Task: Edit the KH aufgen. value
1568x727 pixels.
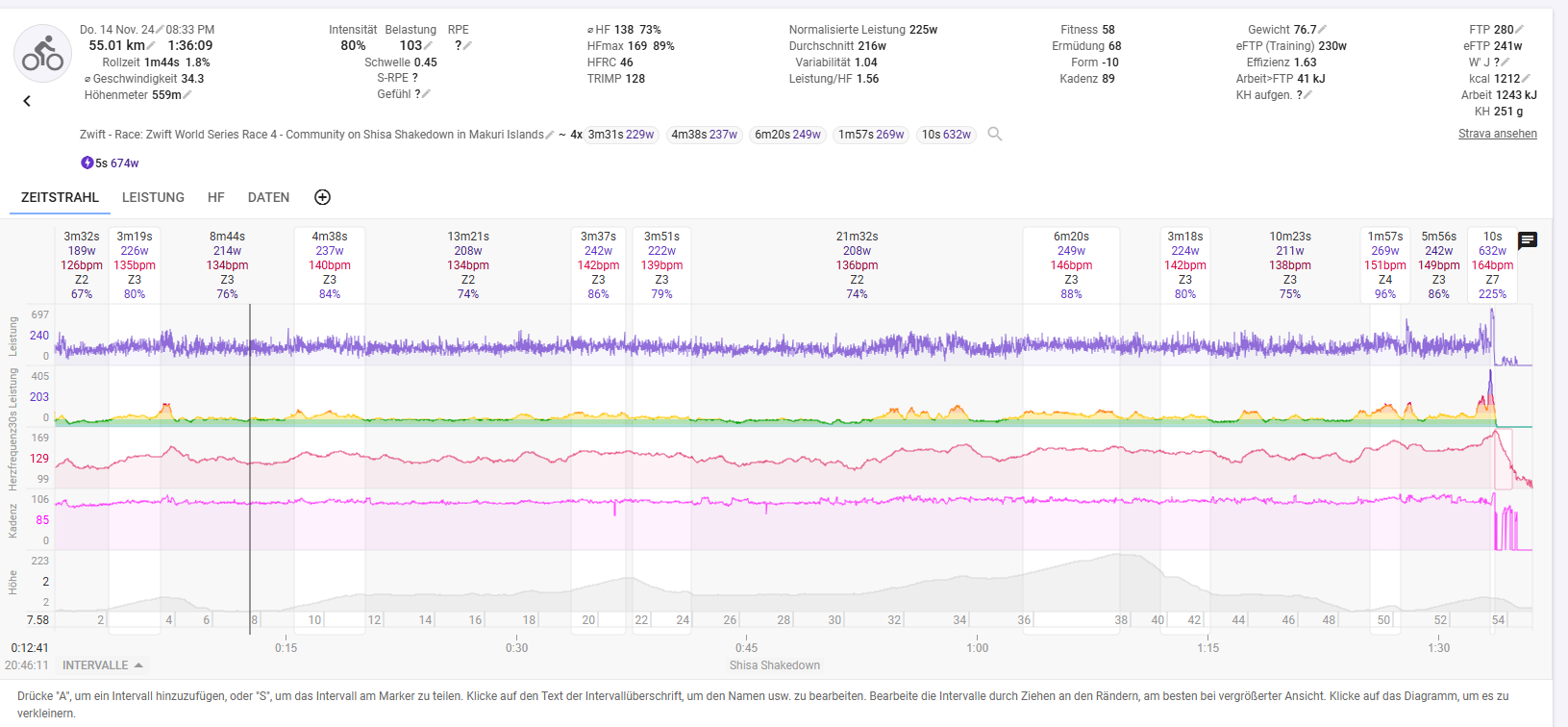Action: (x=1308, y=95)
